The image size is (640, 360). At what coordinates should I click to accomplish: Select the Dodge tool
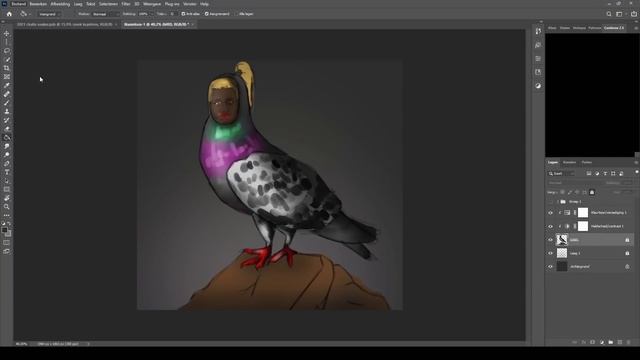tap(7, 155)
